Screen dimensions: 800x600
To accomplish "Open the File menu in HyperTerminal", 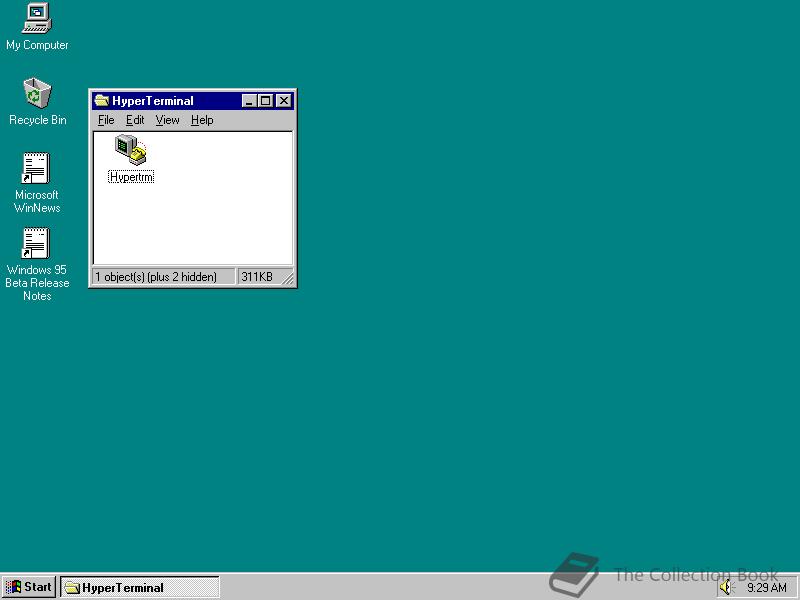I will [x=106, y=120].
